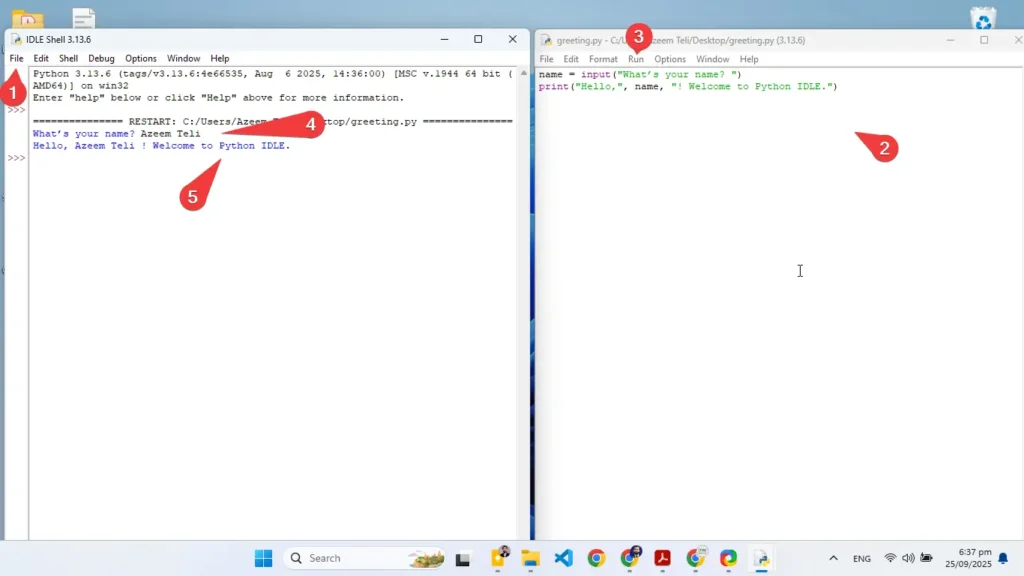Image resolution: width=1024 pixels, height=576 pixels.
Task: Open Task View from the taskbar
Action: click(463, 558)
